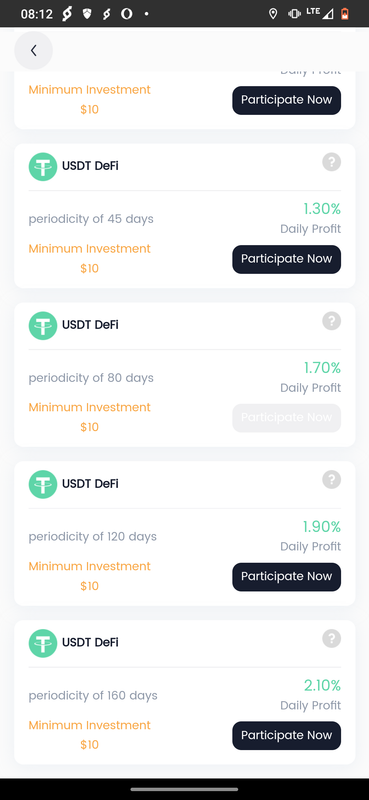Participate Now in the 45 days plan
369x800 pixels.
286,259
